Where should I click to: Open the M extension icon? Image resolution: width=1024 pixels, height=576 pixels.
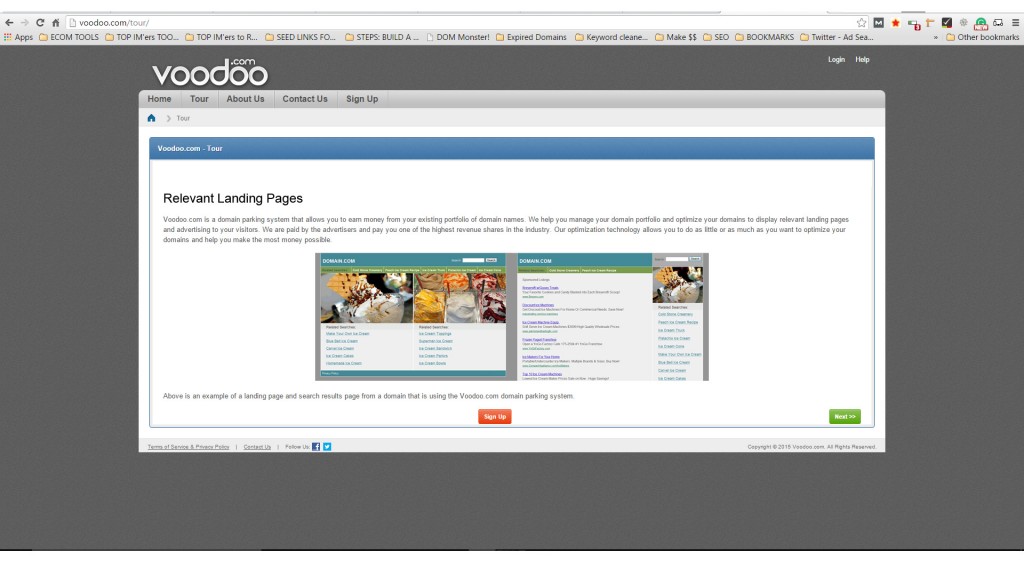(878, 23)
